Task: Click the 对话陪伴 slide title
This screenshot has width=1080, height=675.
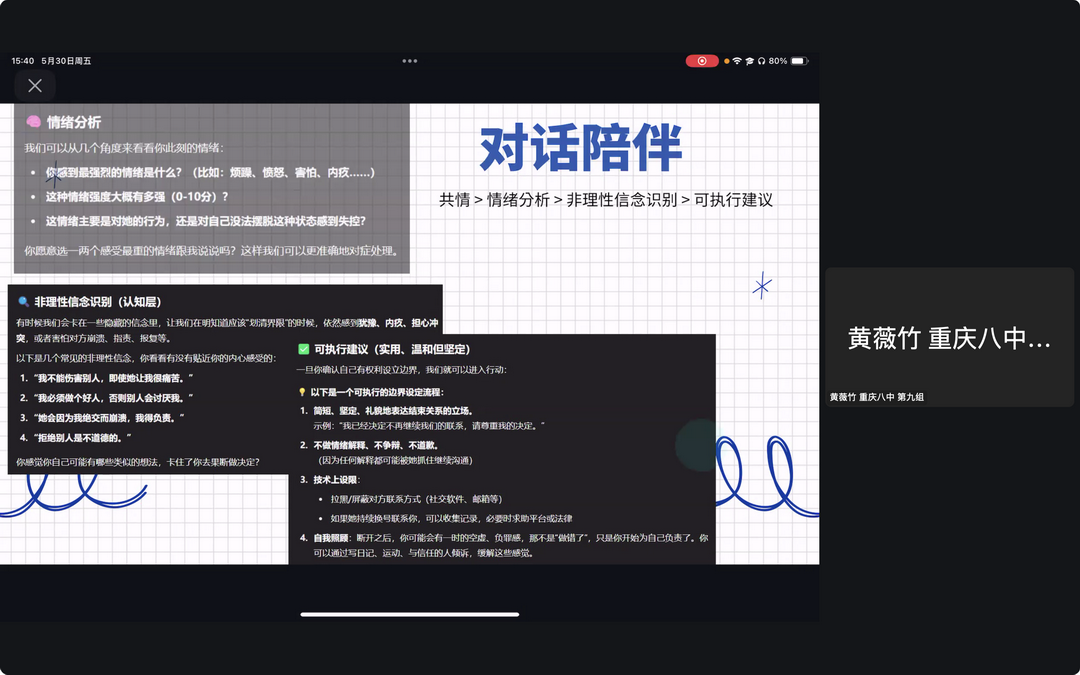Action: coord(581,147)
